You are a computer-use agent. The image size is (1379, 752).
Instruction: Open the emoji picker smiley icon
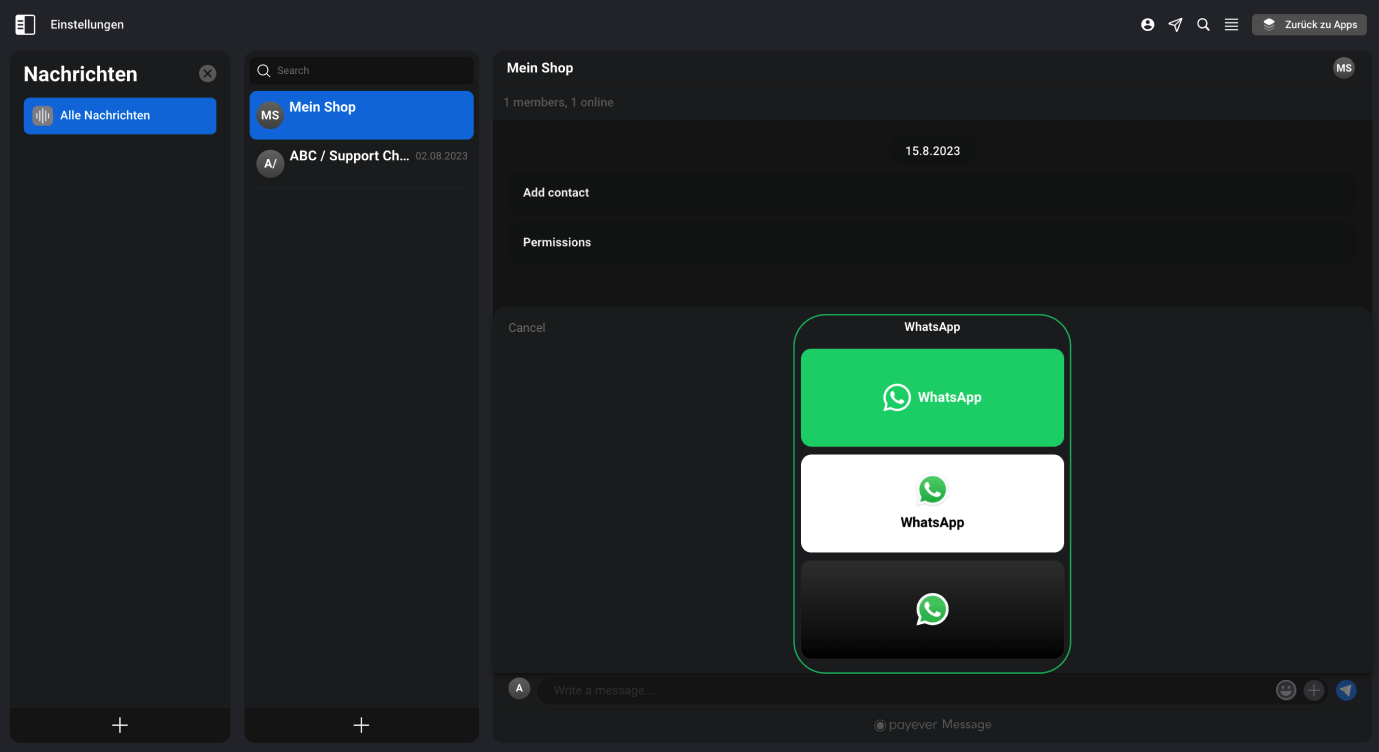coord(1286,690)
